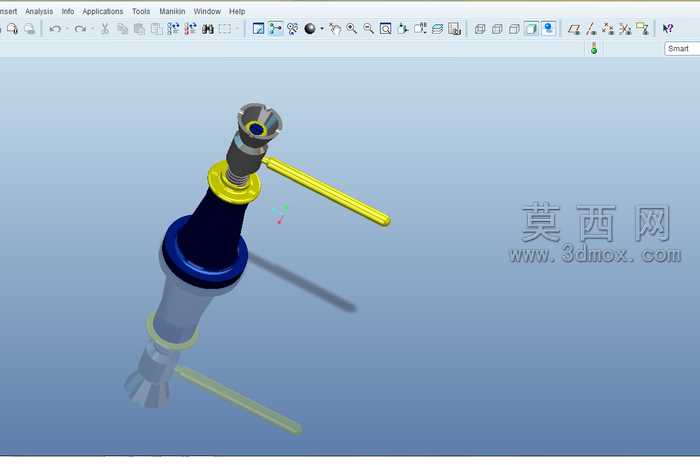Toggle annotation element display icon

(642, 29)
